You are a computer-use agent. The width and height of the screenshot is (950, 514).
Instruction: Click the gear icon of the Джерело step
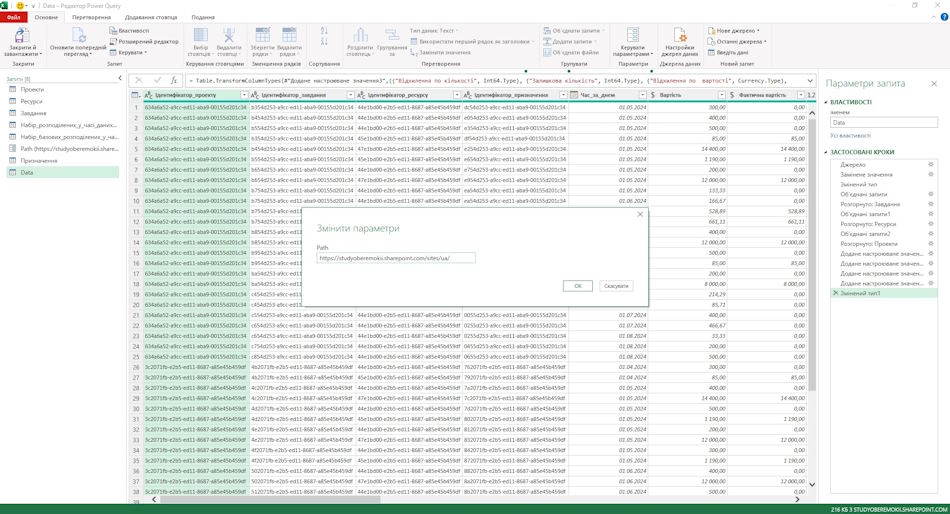pyautogui.click(x=931, y=164)
